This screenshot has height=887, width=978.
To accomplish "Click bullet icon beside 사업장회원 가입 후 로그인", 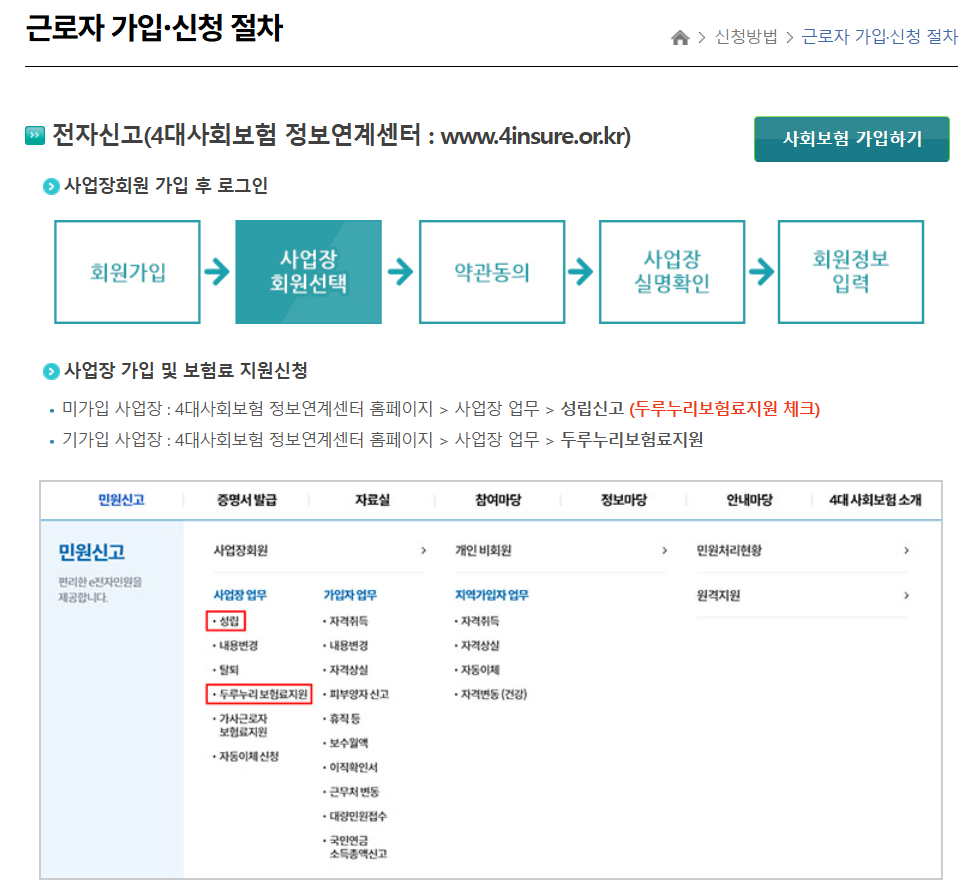I will [x=51, y=186].
